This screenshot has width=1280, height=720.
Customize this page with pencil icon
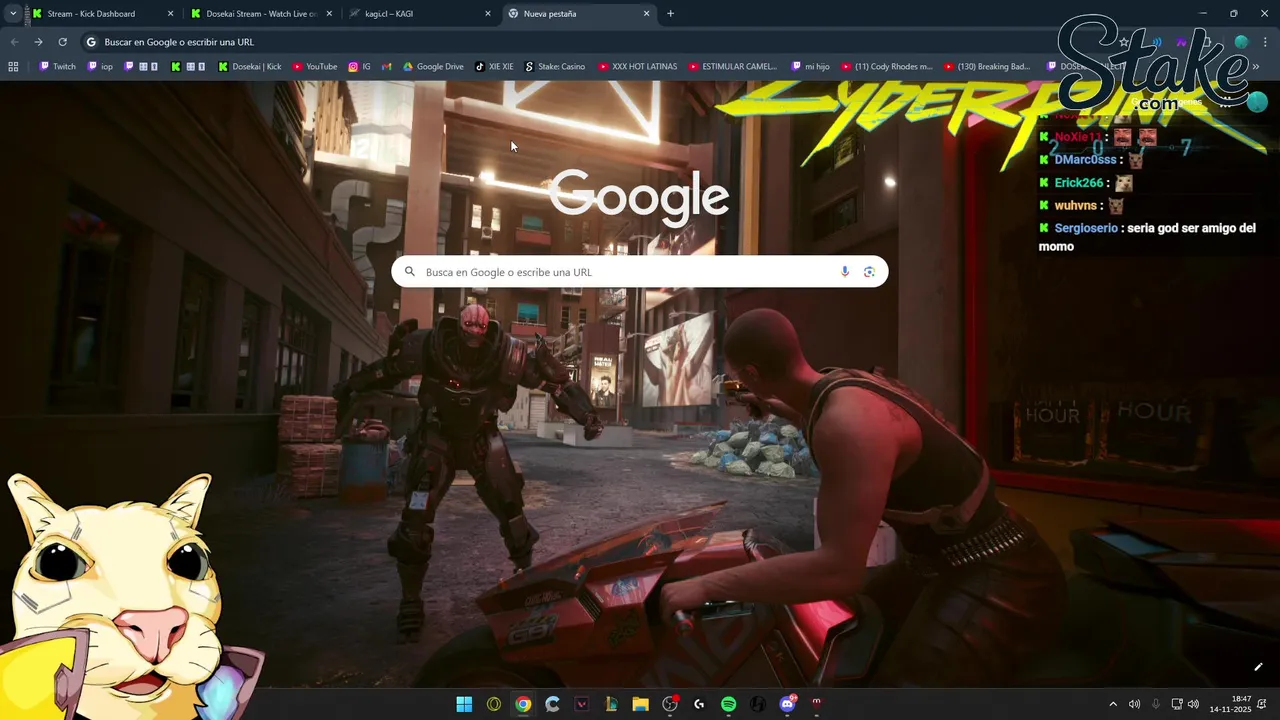point(1258,667)
